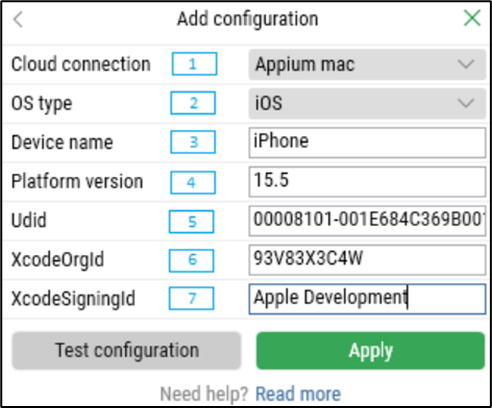The height and width of the screenshot is (408, 492).
Task: Click the number 6 callout marker
Action: (191, 260)
